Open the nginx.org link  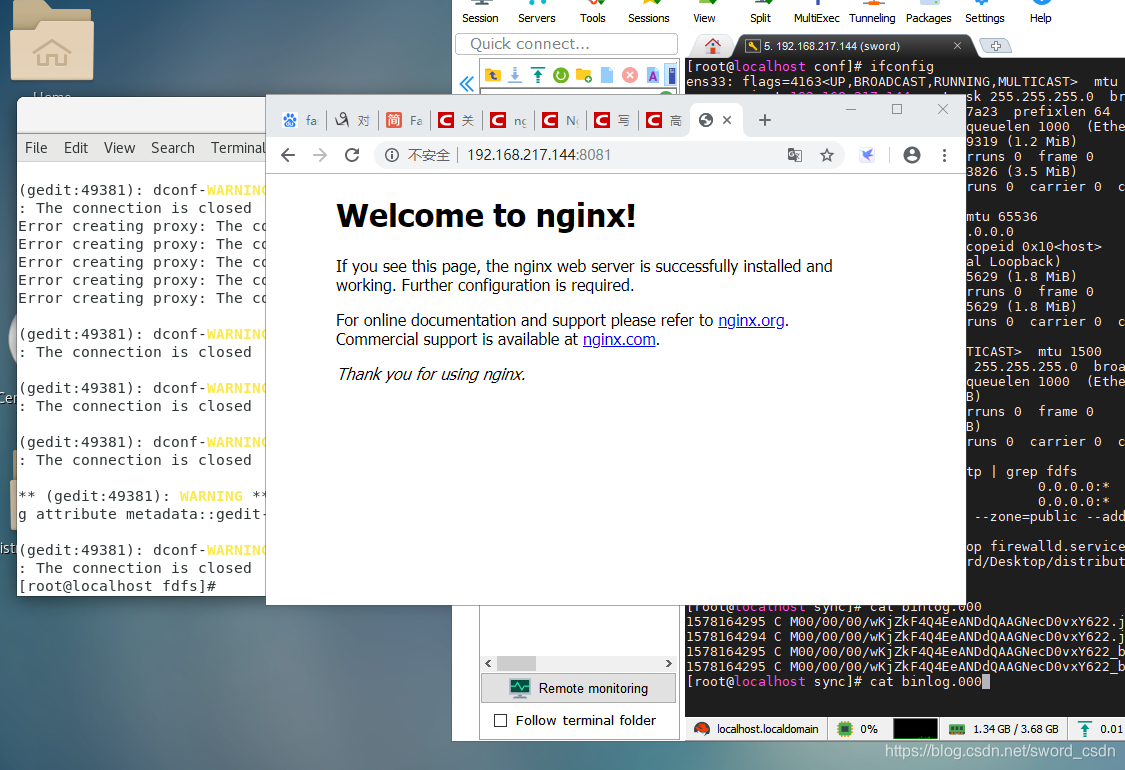751,320
